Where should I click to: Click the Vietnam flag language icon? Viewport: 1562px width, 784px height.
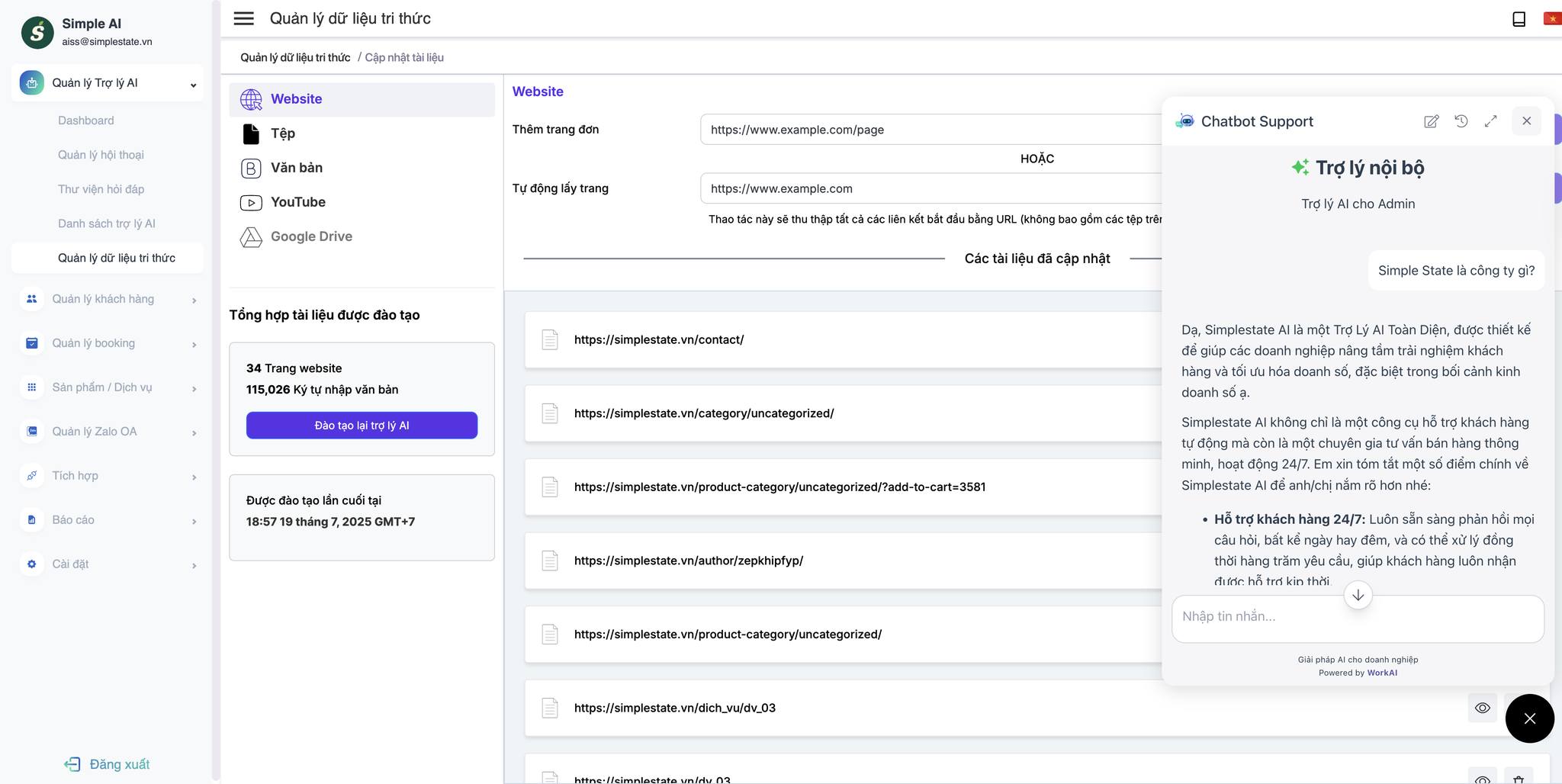[x=1552, y=19]
